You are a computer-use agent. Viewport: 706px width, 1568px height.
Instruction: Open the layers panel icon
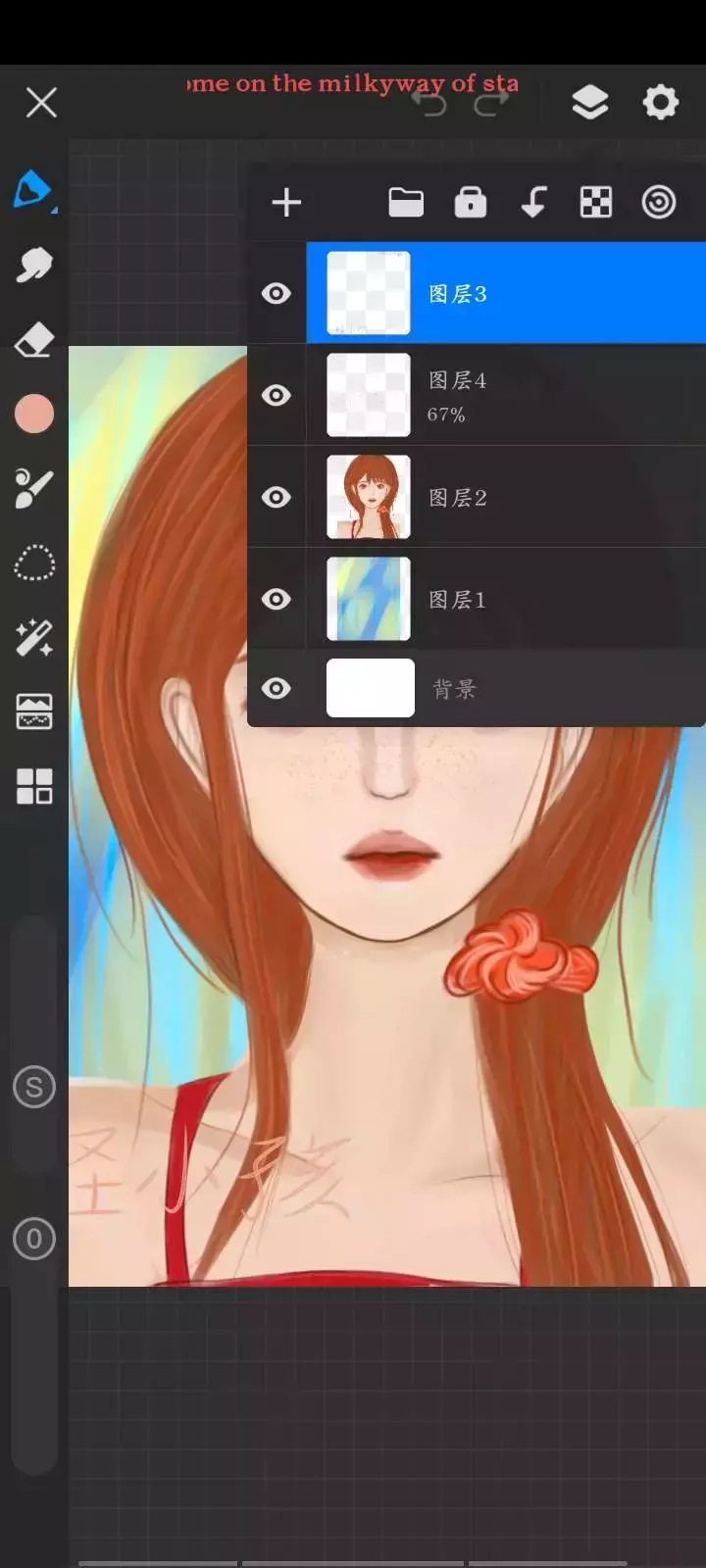click(589, 102)
